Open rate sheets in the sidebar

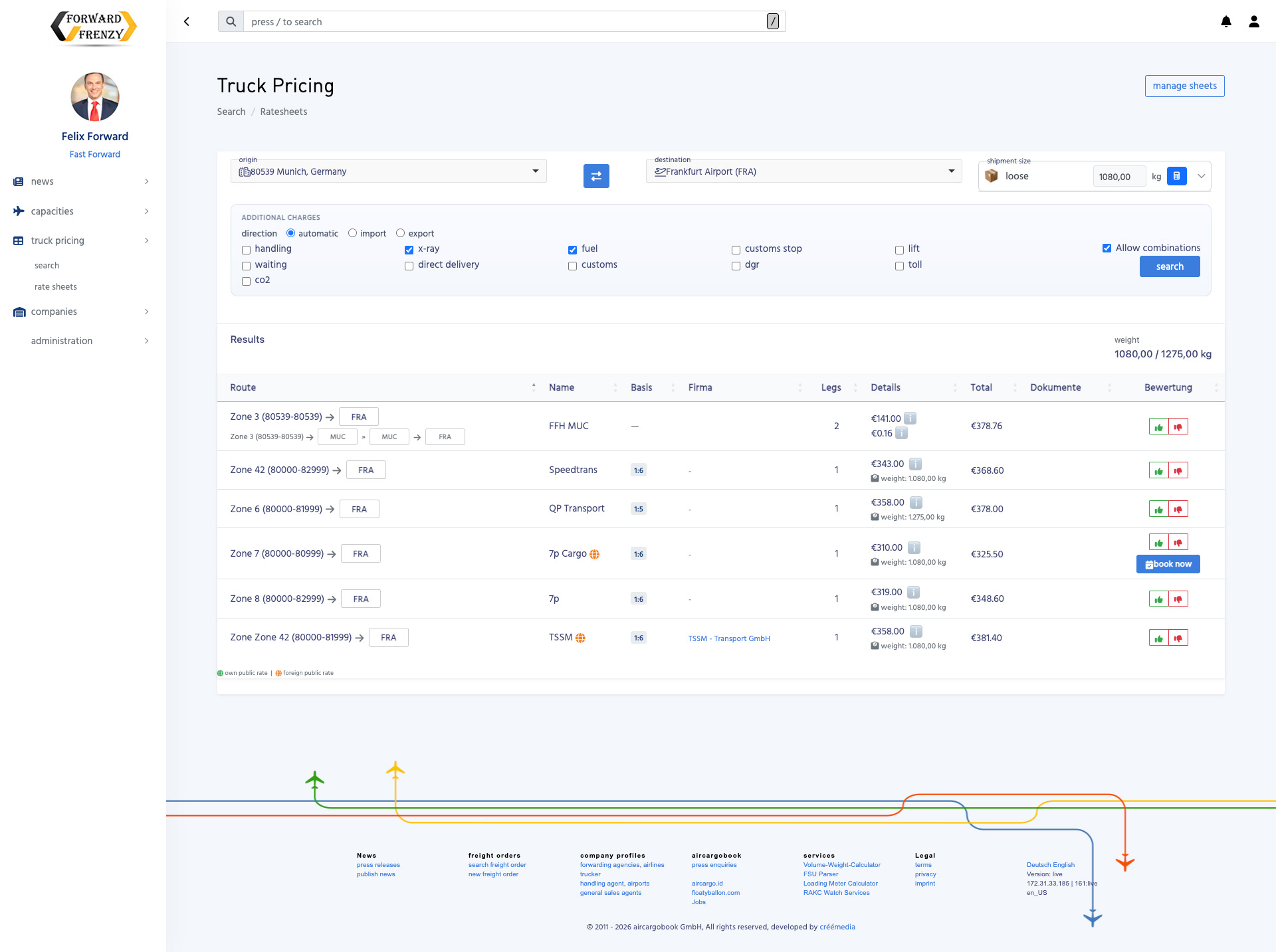(x=56, y=287)
